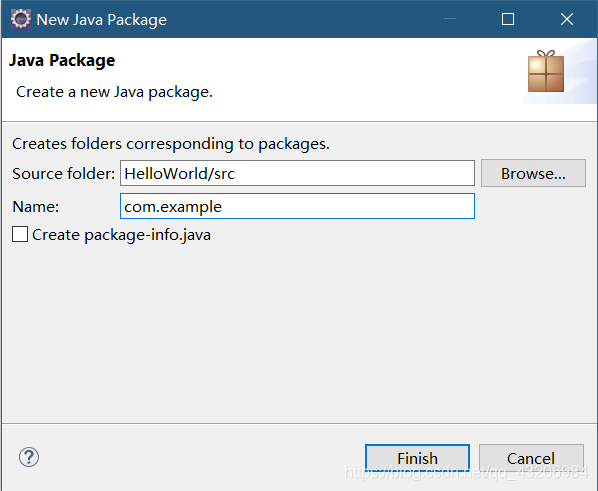Click the gift box package wizard icon
This screenshot has width=598, height=491.
(546, 72)
